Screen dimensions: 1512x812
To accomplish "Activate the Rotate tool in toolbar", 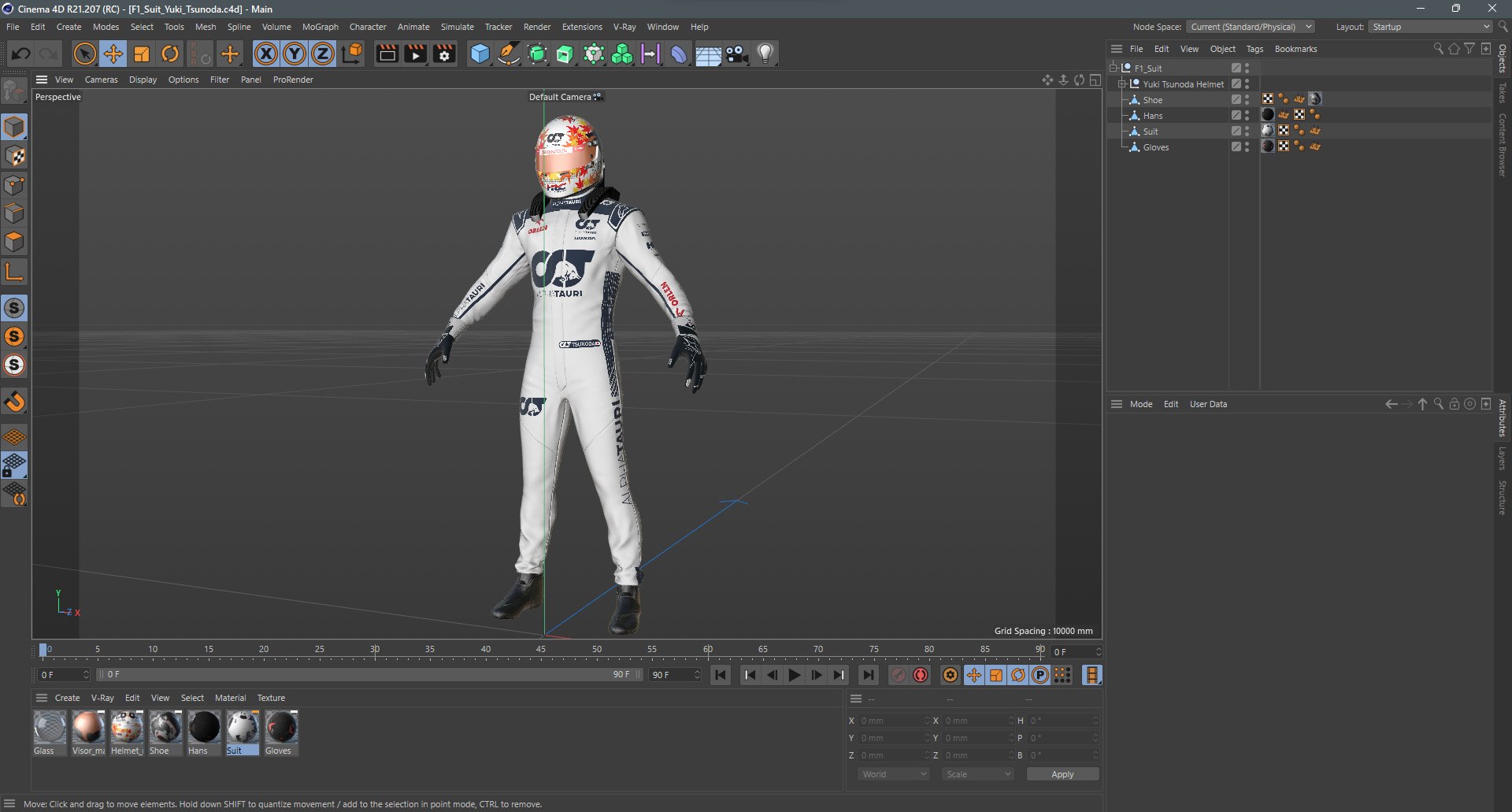I will point(170,54).
